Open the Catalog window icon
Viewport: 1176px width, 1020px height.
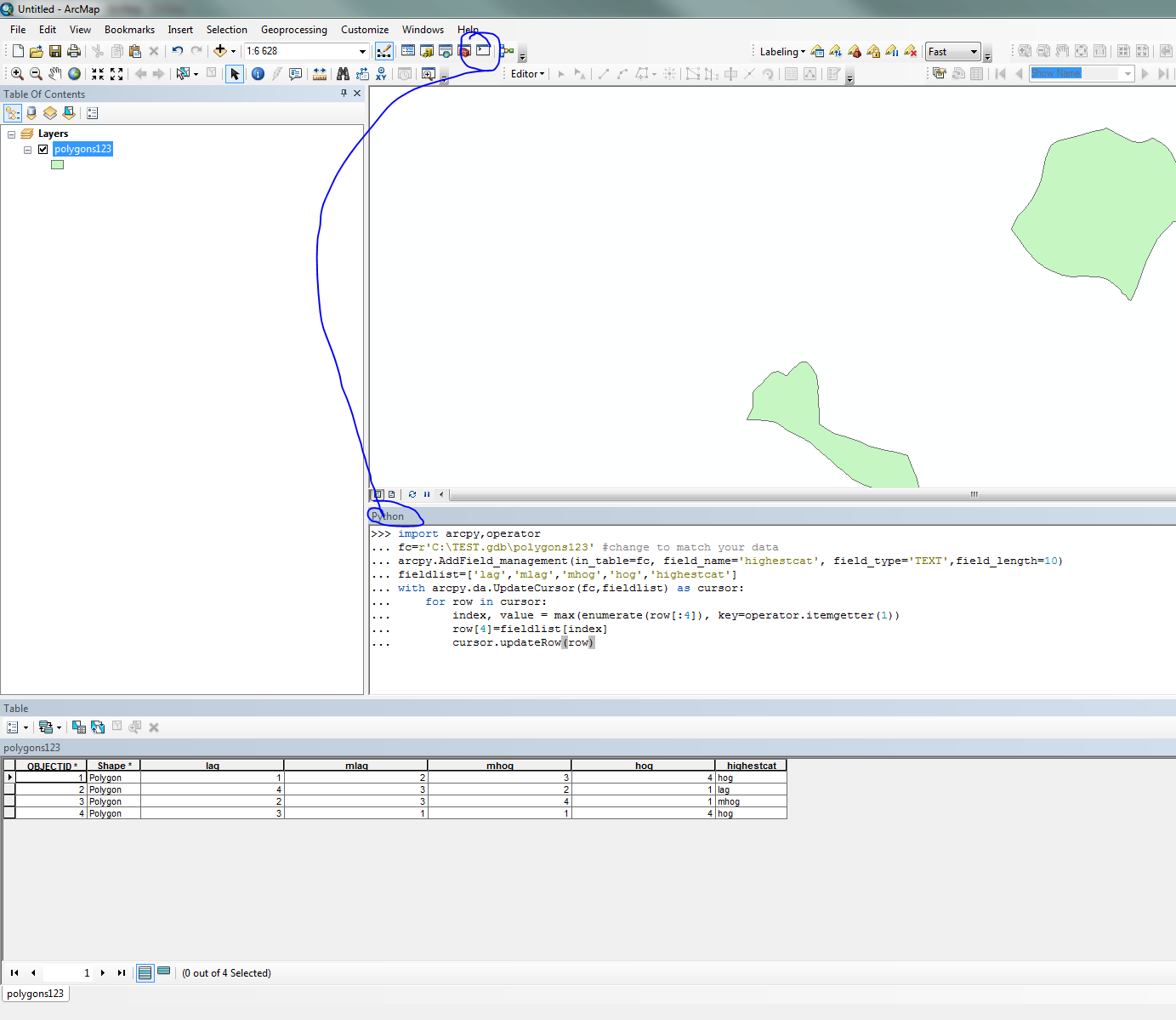click(x=427, y=51)
